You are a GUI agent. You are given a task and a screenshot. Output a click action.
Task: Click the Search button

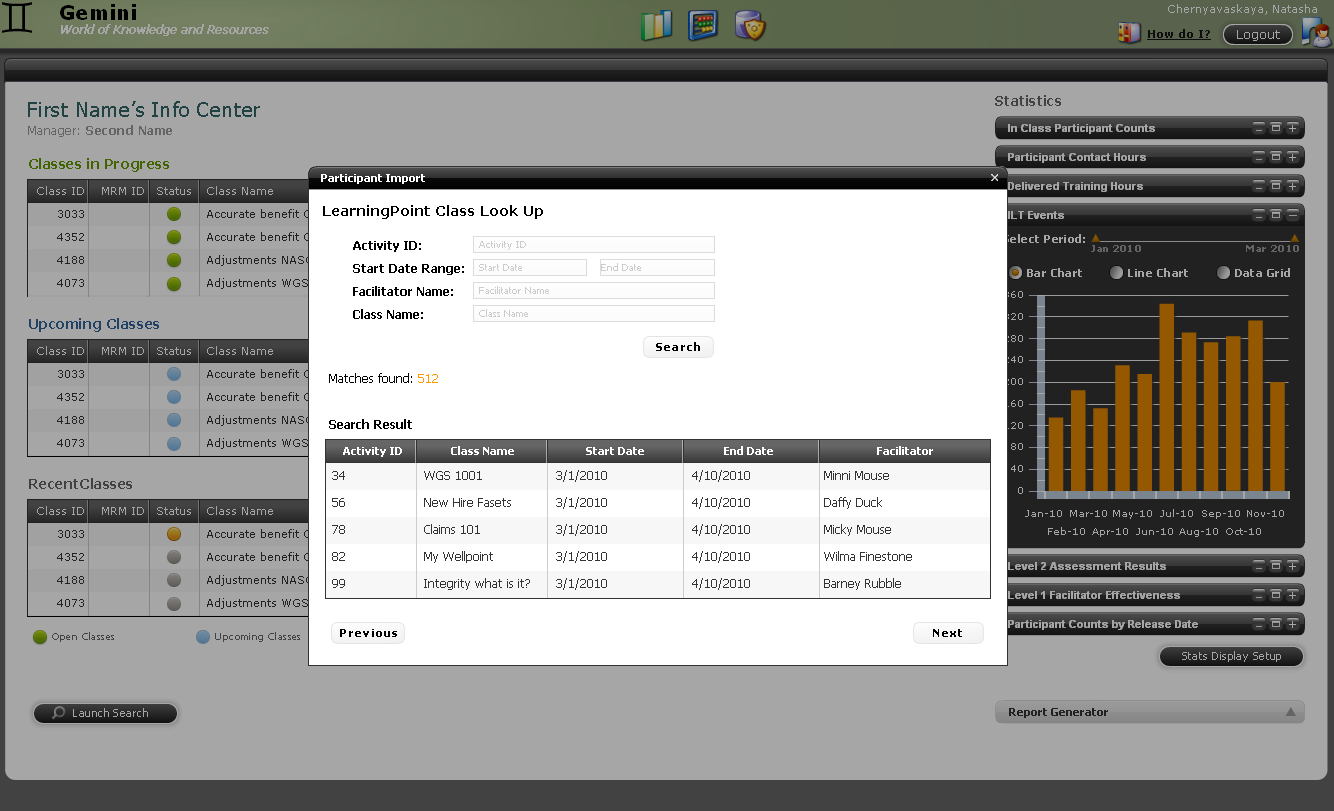point(678,347)
